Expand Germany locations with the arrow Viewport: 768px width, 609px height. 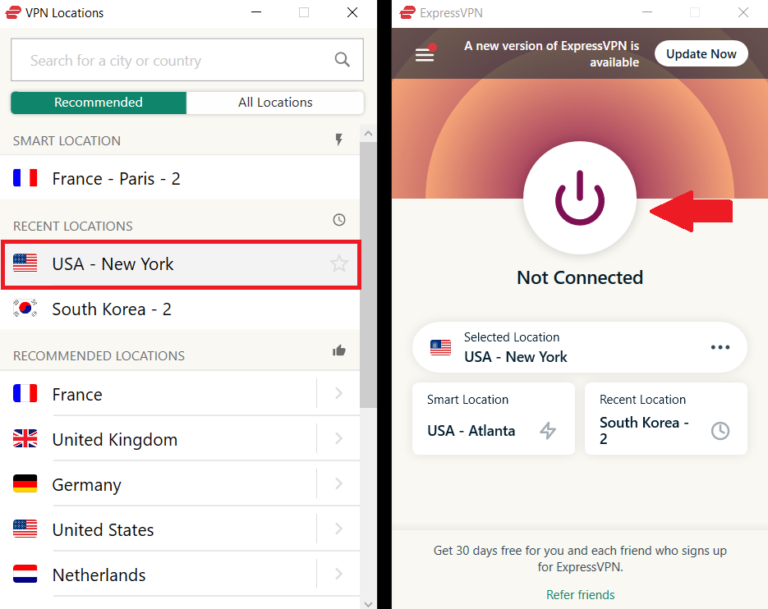click(338, 484)
